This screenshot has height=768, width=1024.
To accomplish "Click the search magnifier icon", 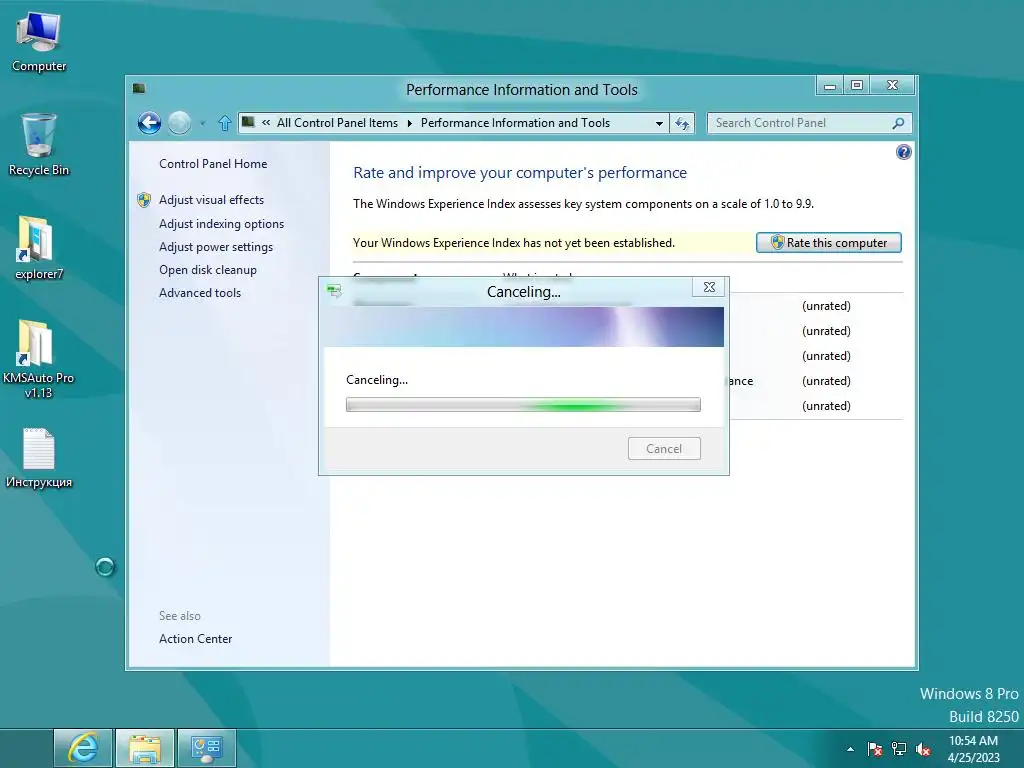I will click(899, 123).
